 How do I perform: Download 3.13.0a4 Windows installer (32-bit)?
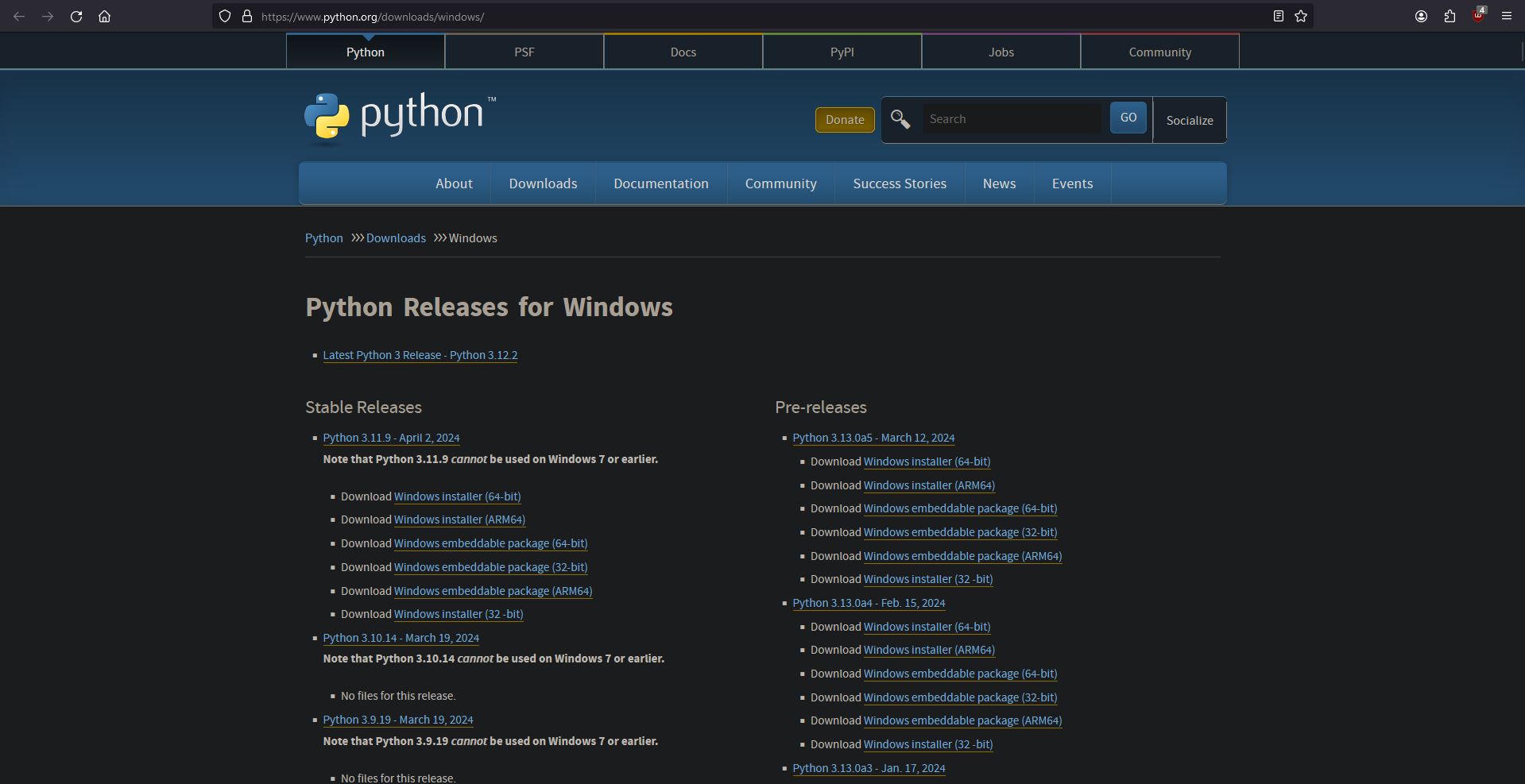928,744
